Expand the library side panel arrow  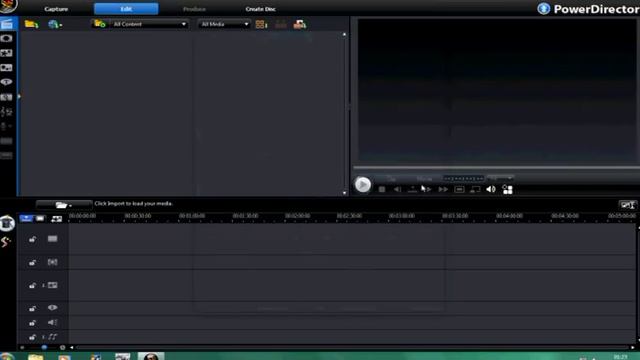click(x=19, y=97)
